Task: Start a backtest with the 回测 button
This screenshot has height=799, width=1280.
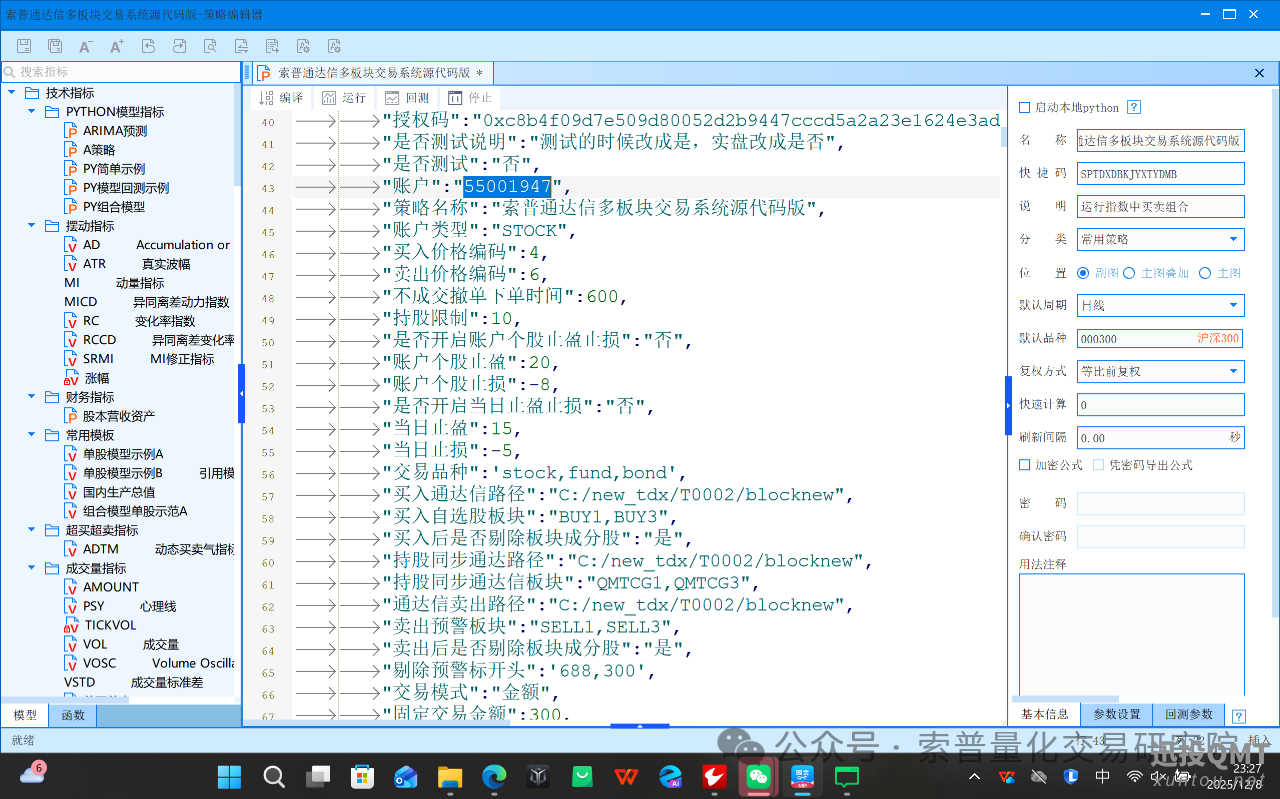Action: click(x=407, y=98)
